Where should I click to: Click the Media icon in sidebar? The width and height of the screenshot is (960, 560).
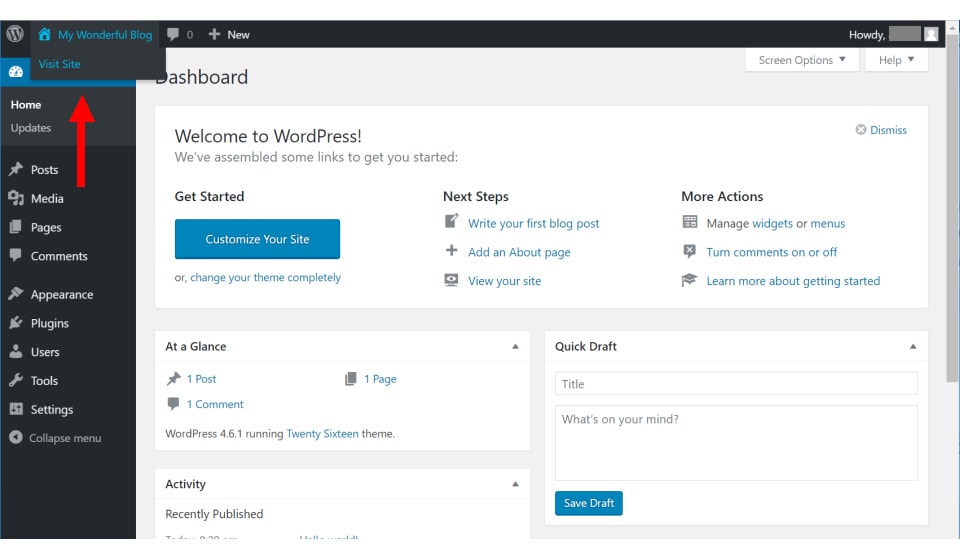[x=16, y=198]
